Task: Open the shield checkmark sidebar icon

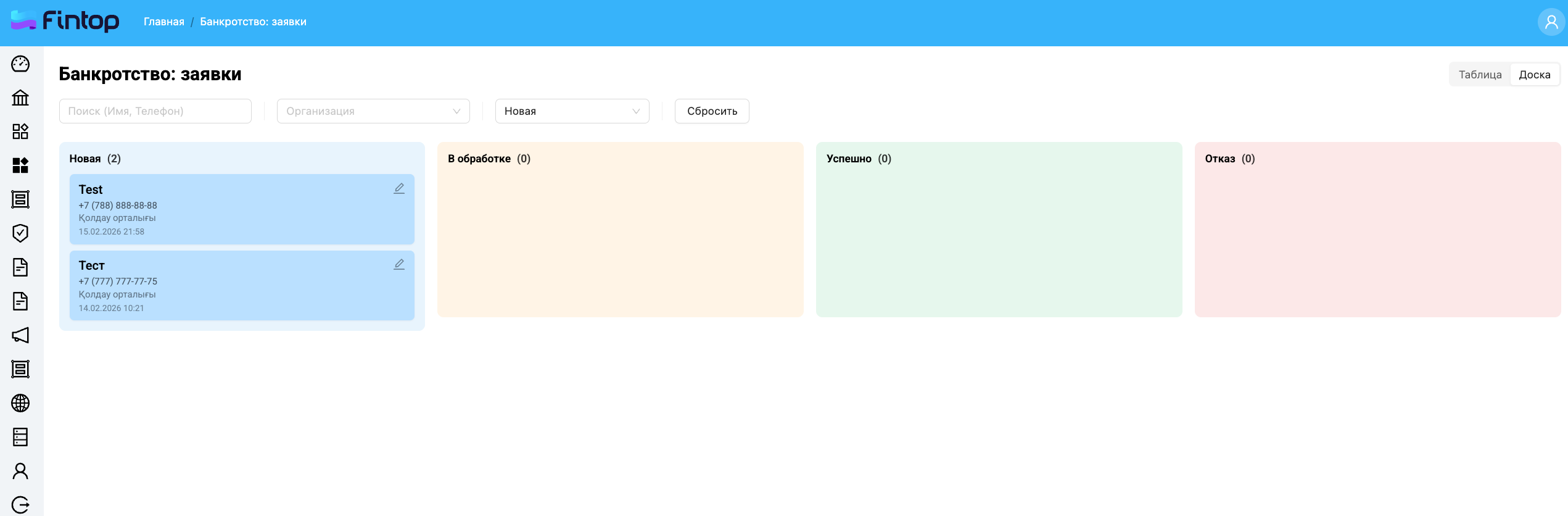Action: point(20,233)
